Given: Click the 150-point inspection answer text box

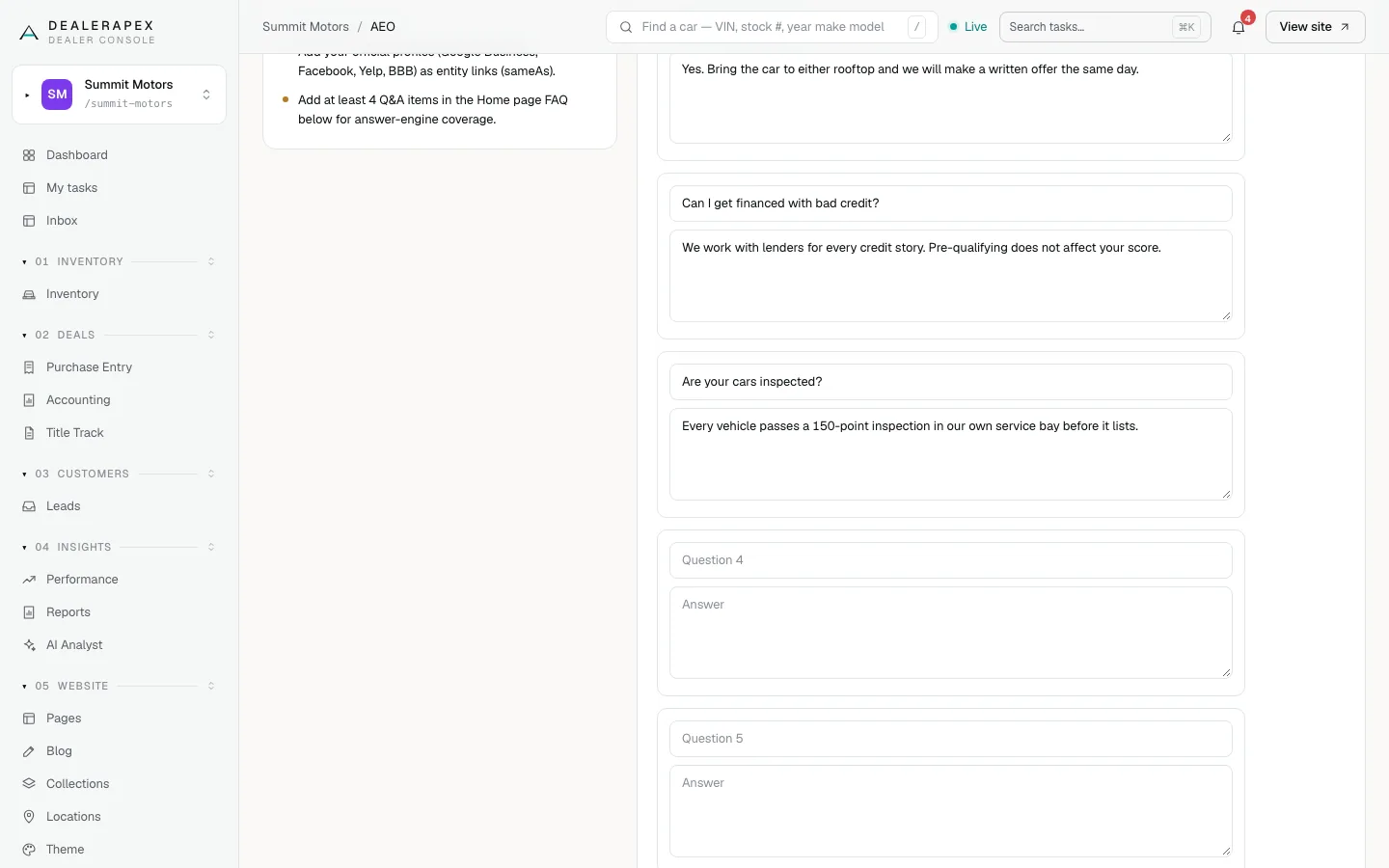Looking at the screenshot, I should [951, 454].
